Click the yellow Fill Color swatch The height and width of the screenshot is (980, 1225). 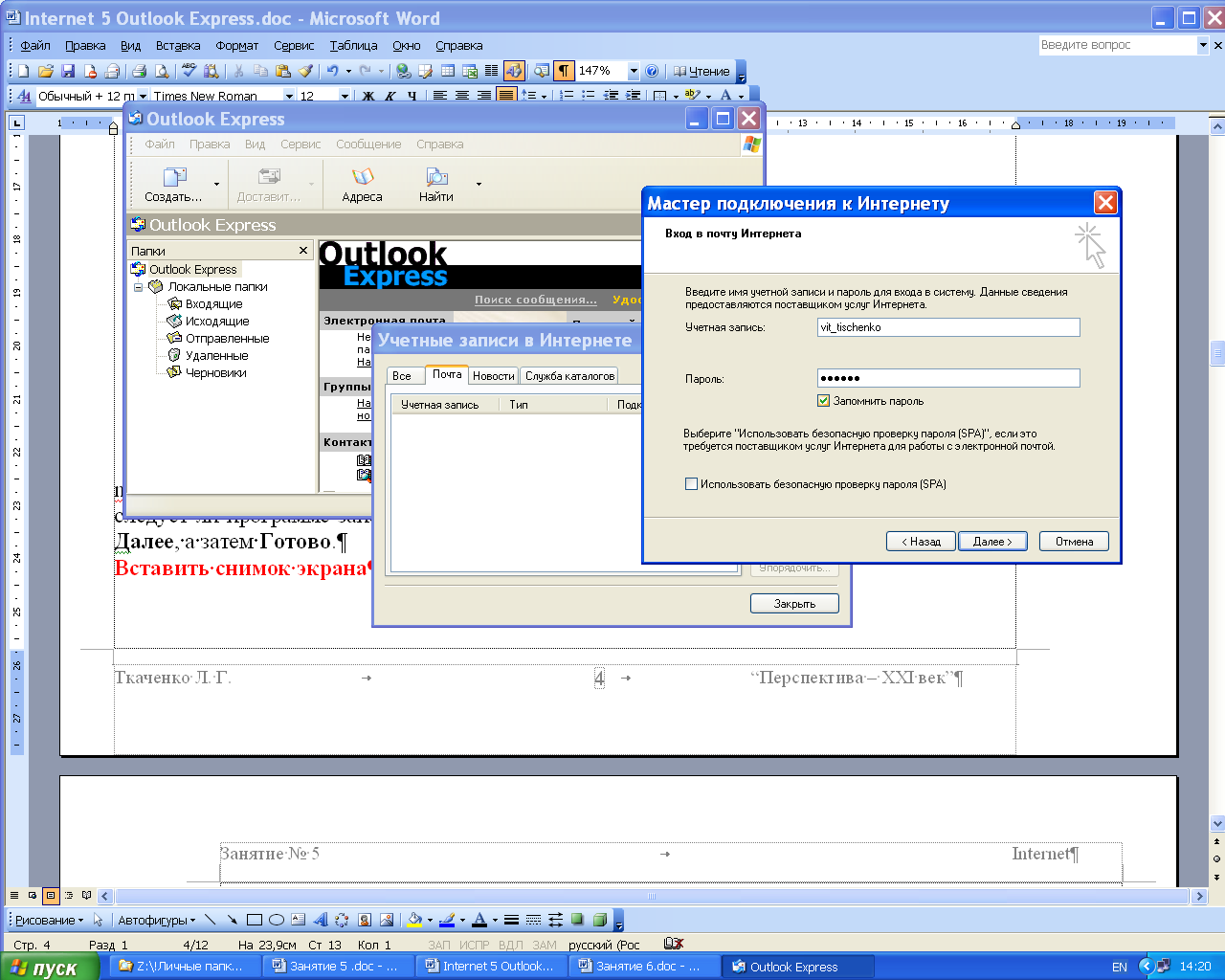coord(414,920)
